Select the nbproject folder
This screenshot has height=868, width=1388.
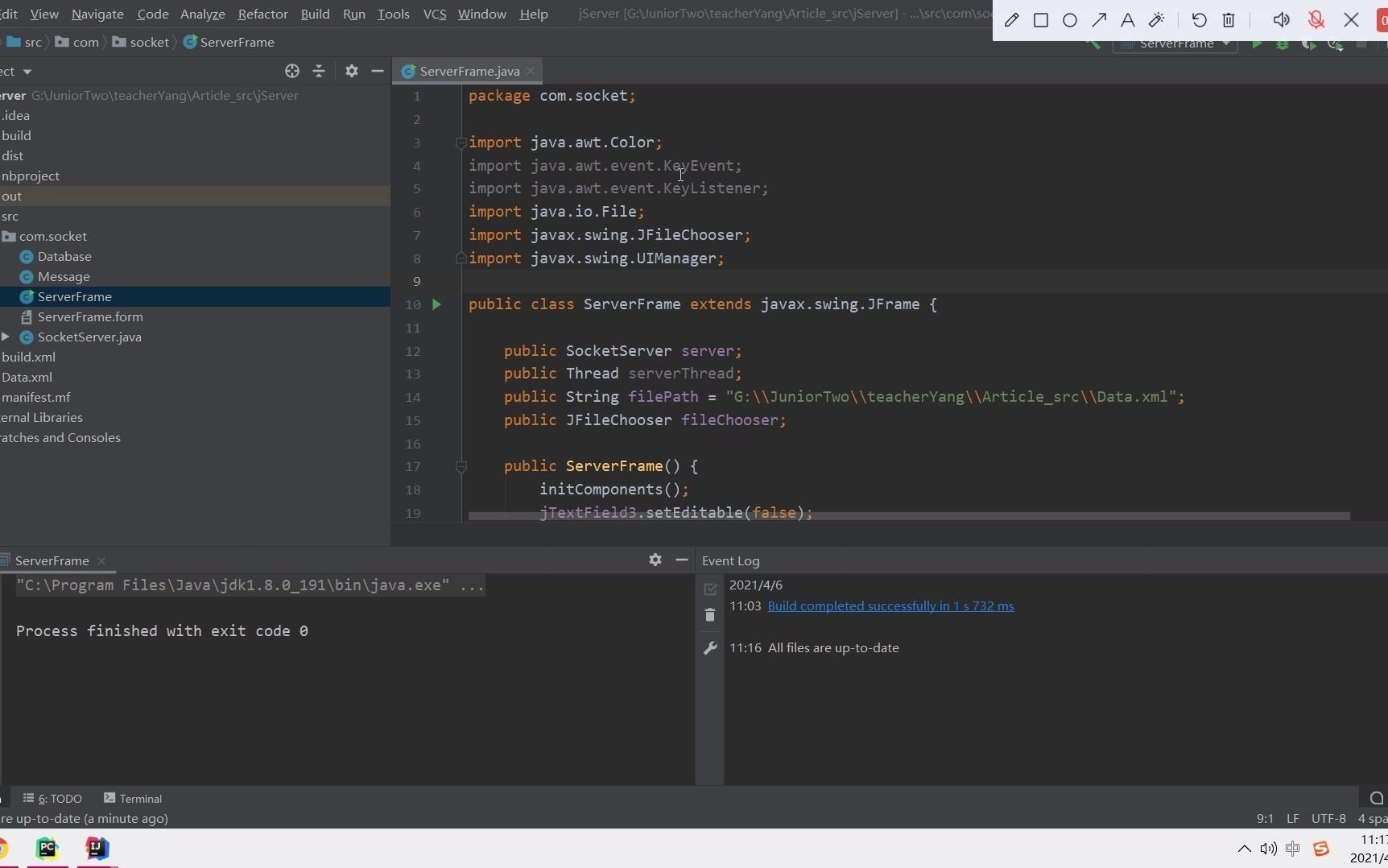31,176
